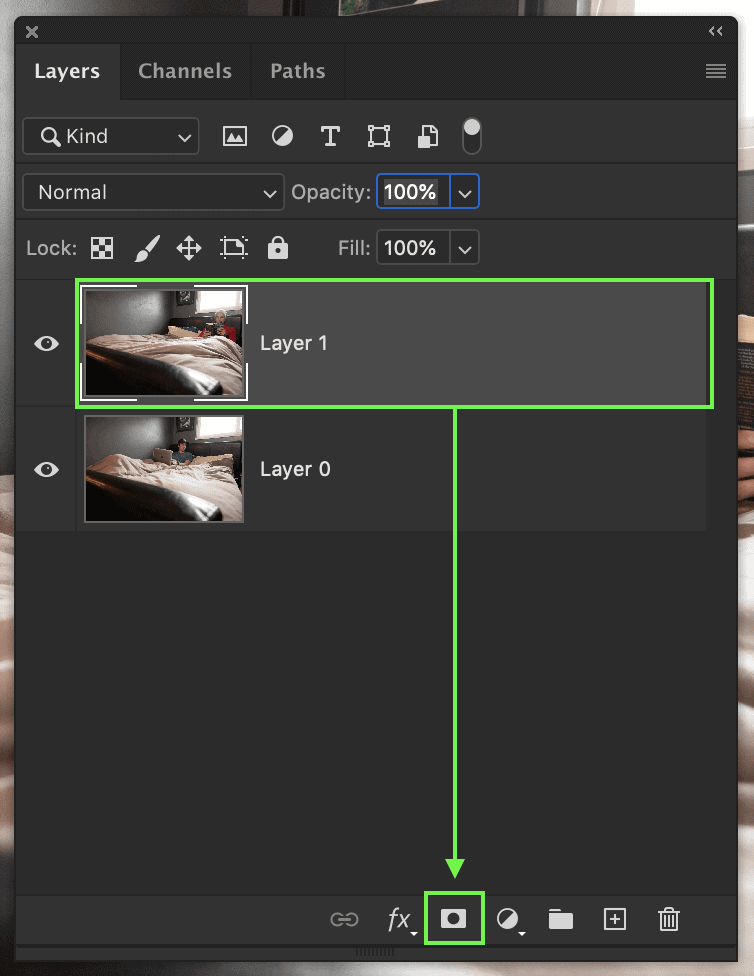Click the Opacity label
Screen dimensions: 754x976
331,192
